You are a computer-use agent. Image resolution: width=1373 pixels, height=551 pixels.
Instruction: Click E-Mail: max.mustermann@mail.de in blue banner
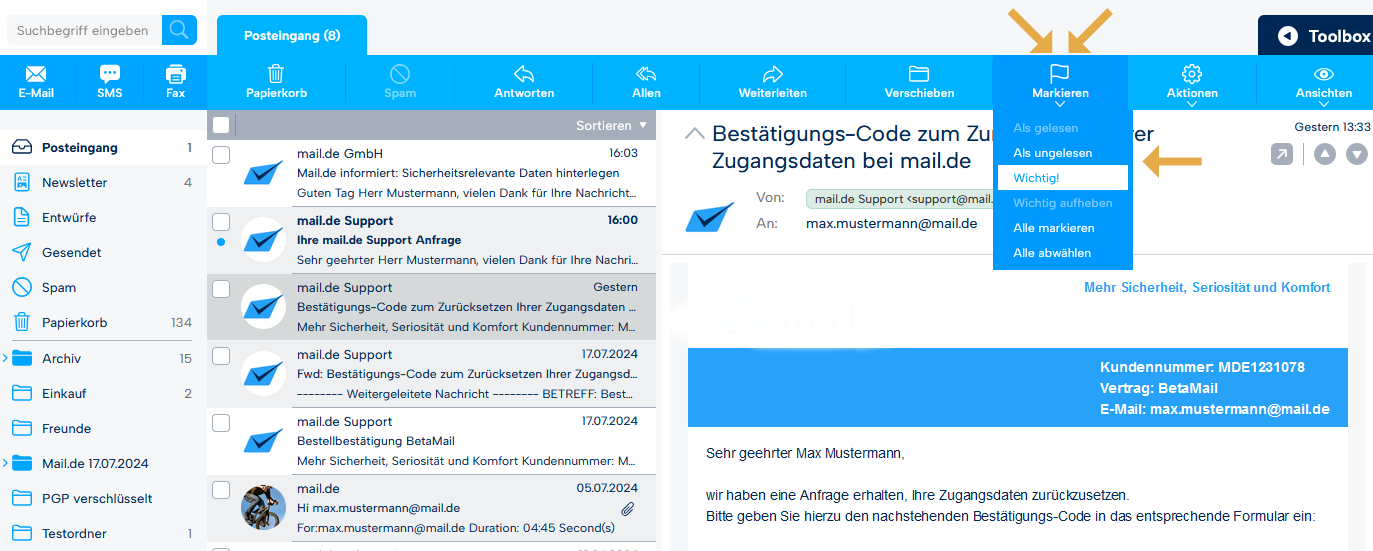[1215, 409]
